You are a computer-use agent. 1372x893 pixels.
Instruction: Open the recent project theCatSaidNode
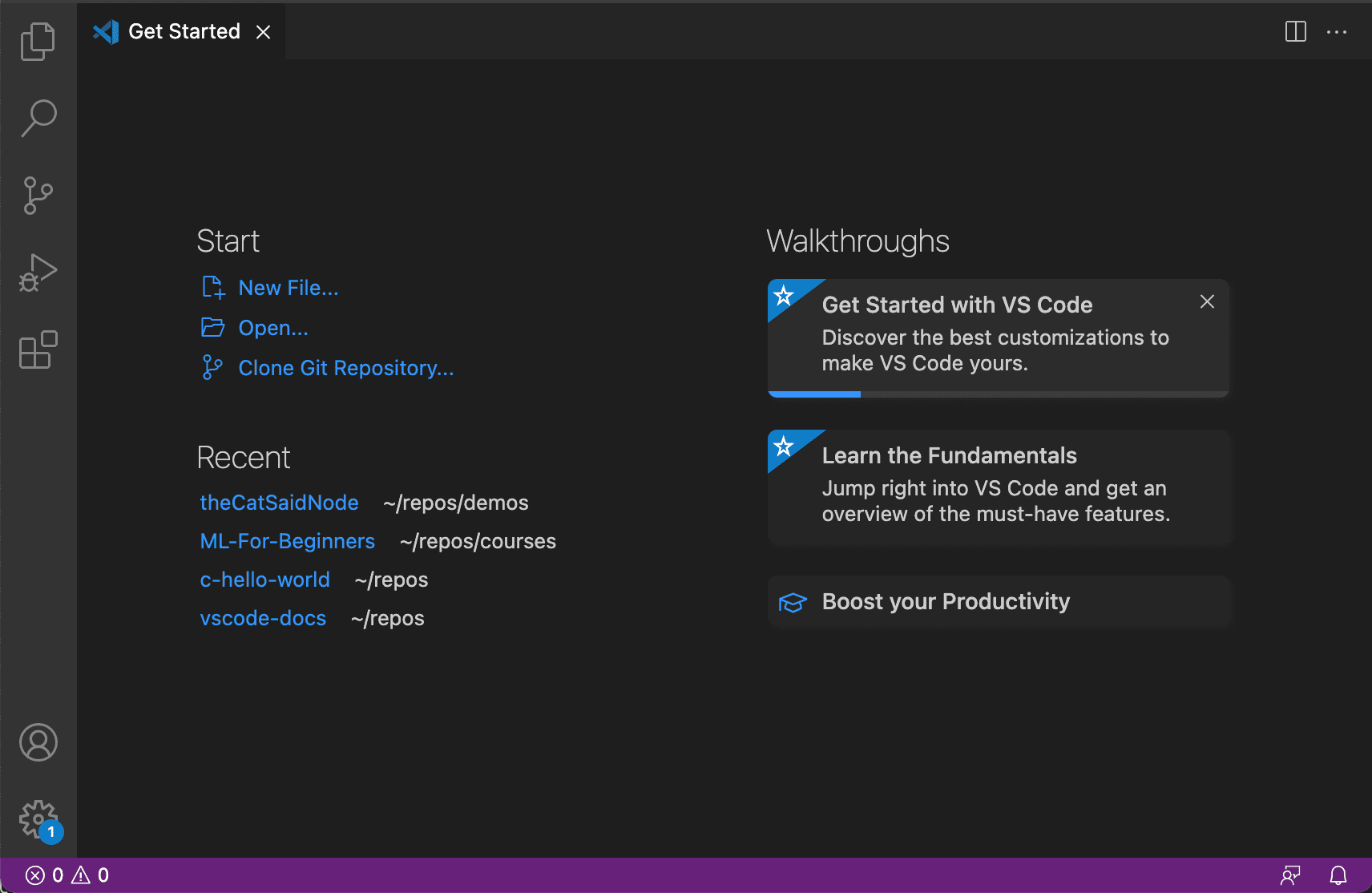(x=279, y=503)
